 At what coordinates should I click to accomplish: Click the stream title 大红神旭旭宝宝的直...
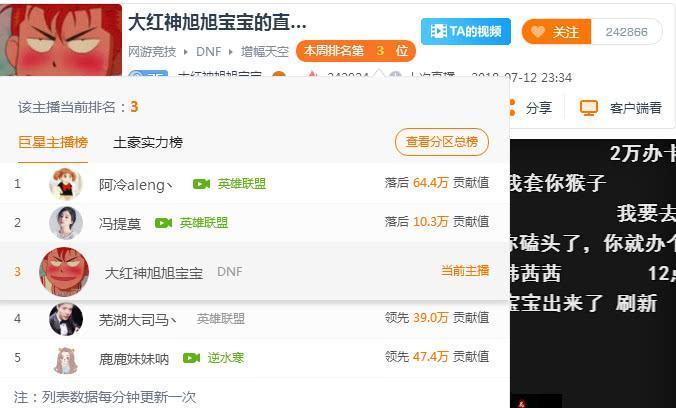217,22
